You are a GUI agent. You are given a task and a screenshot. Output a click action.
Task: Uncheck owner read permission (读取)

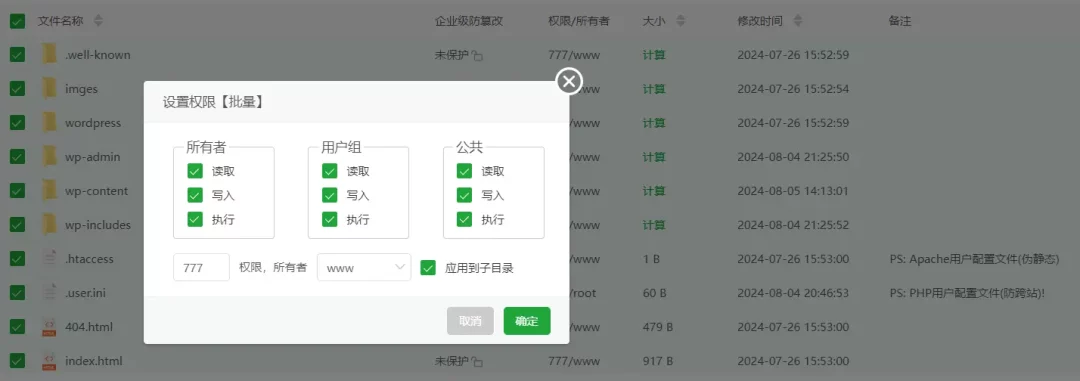pyautogui.click(x=195, y=171)
